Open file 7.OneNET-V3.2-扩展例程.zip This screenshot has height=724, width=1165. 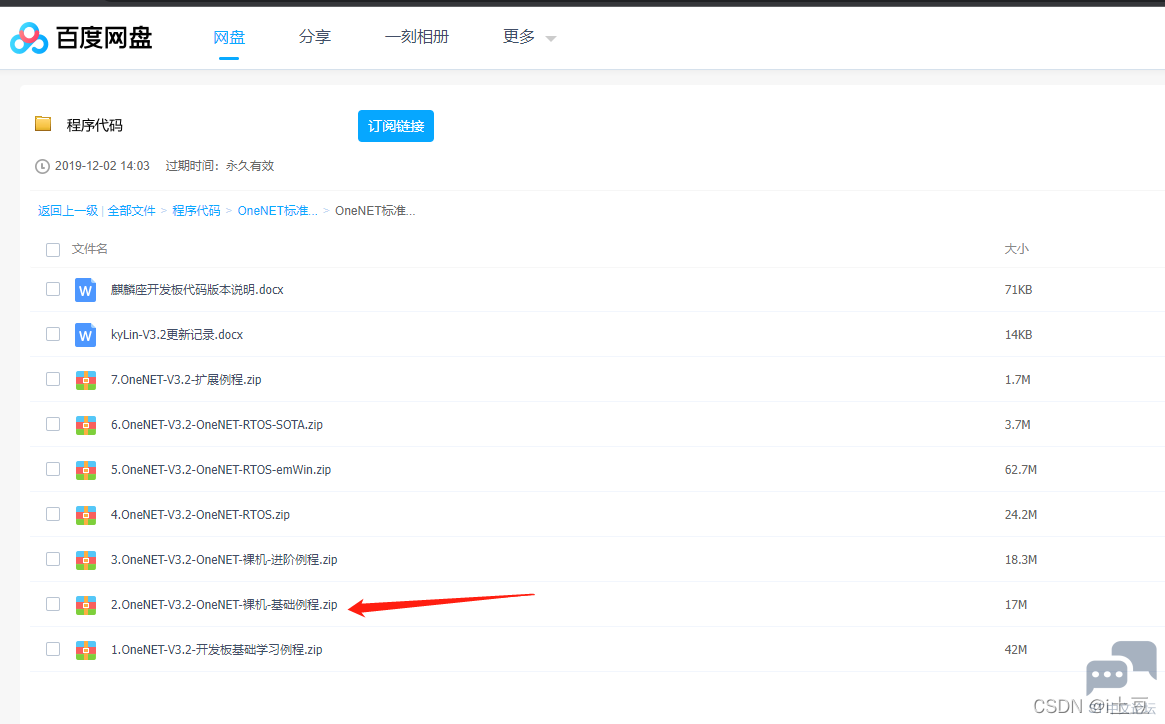pyautogui.click(x=186, y=380)
